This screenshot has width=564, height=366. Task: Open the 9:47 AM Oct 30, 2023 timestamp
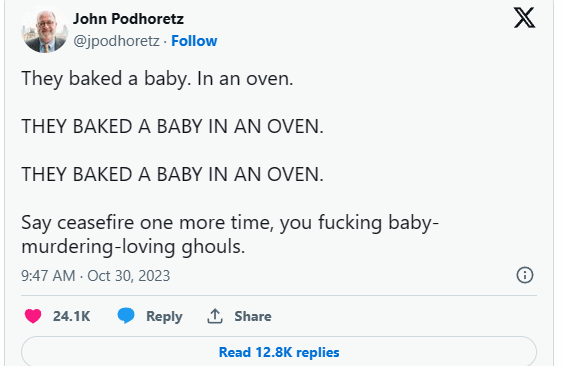click(95, 276)
